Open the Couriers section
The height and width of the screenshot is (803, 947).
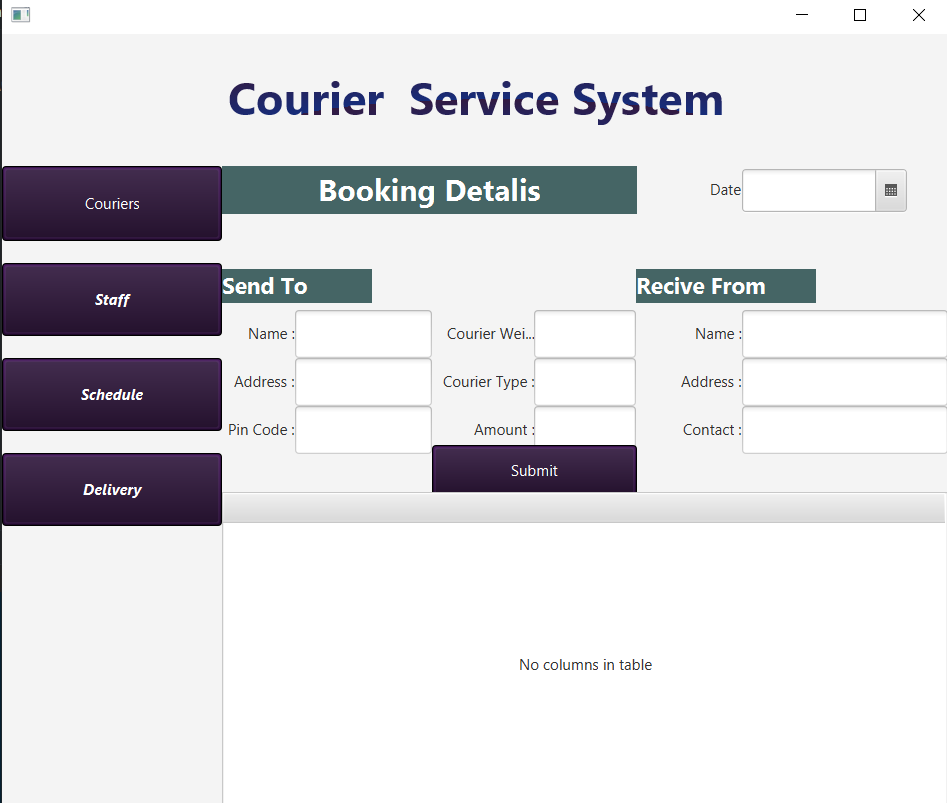(112, 204)
